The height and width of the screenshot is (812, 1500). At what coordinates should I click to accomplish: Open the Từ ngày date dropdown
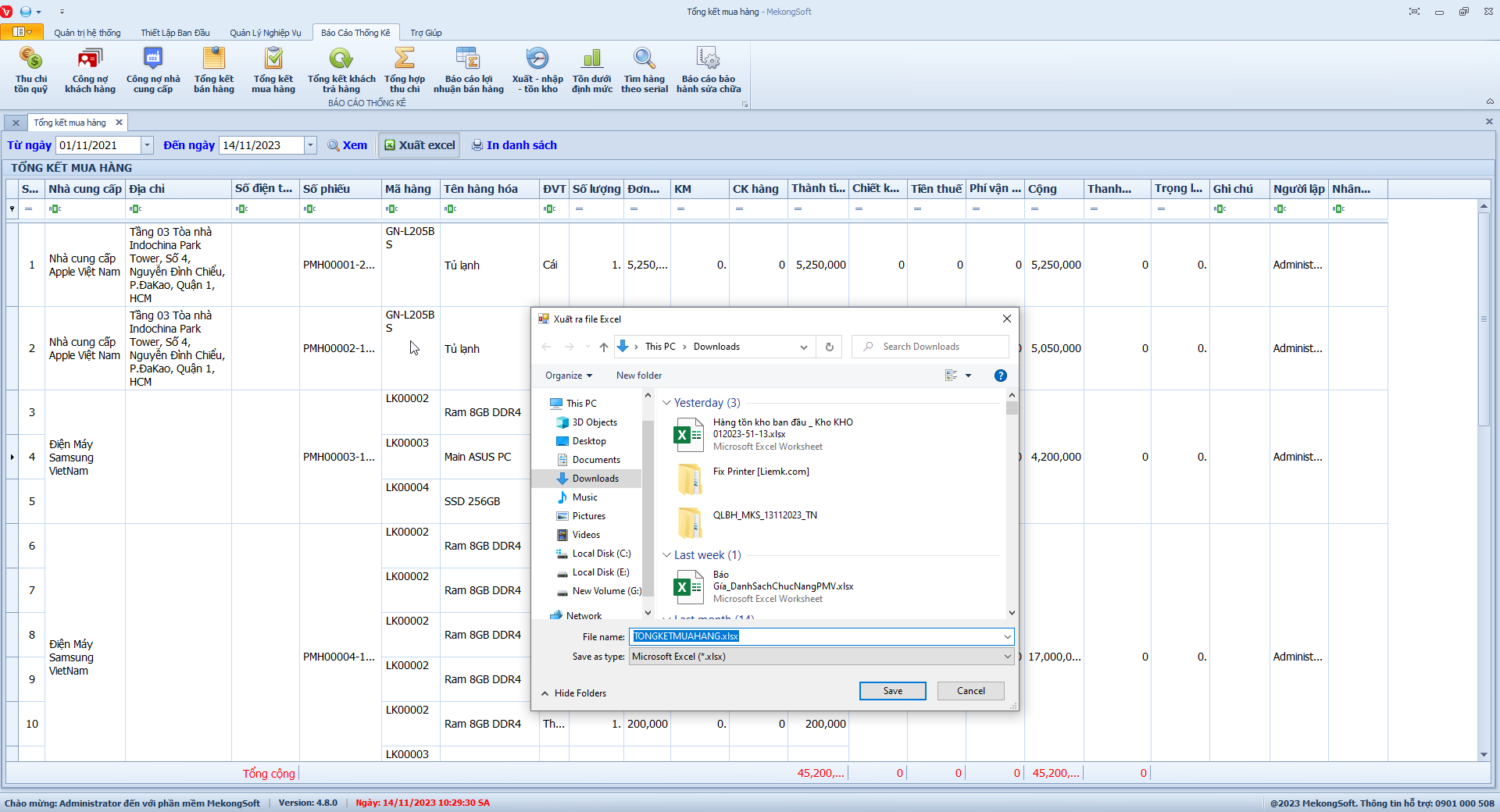click(147, 145)
